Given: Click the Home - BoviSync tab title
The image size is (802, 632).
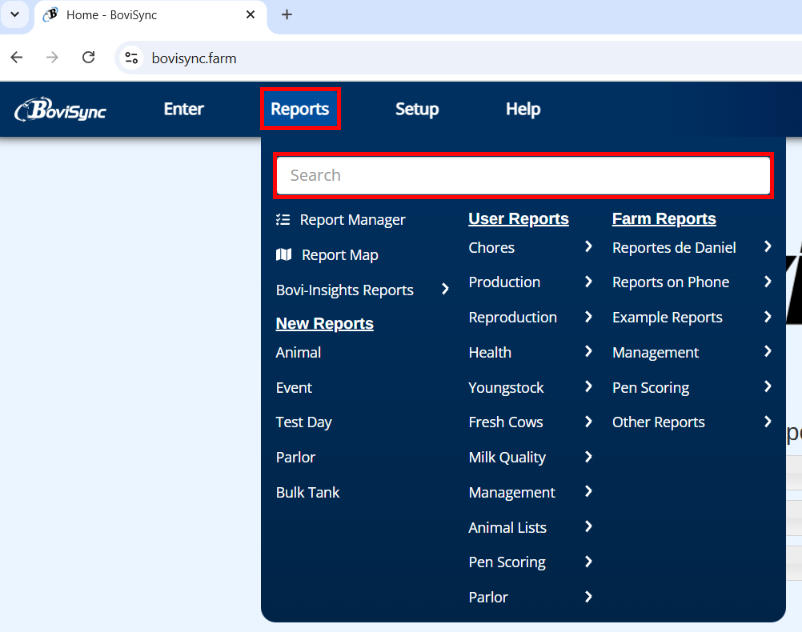Looking at the screenshot, I should (112, 15).
